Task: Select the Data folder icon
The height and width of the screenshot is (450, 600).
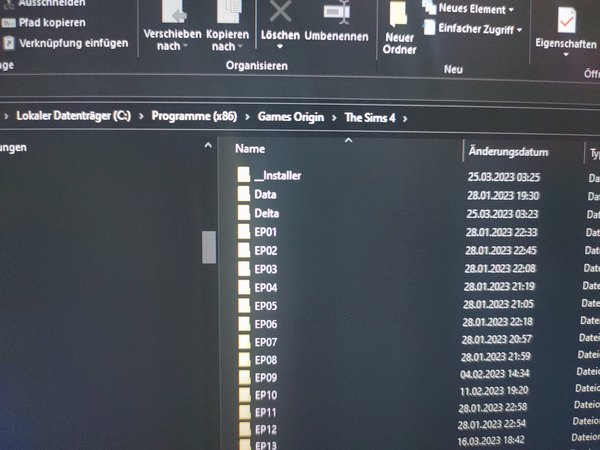Action: (244, 194)
